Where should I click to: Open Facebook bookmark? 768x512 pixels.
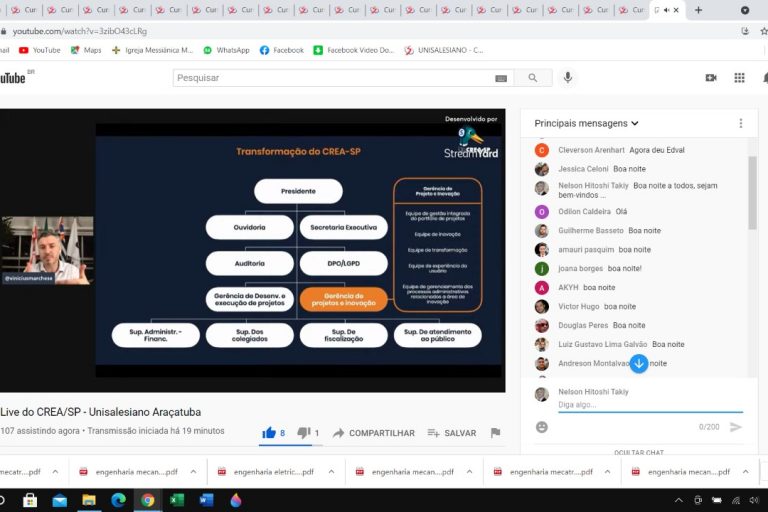282,50
